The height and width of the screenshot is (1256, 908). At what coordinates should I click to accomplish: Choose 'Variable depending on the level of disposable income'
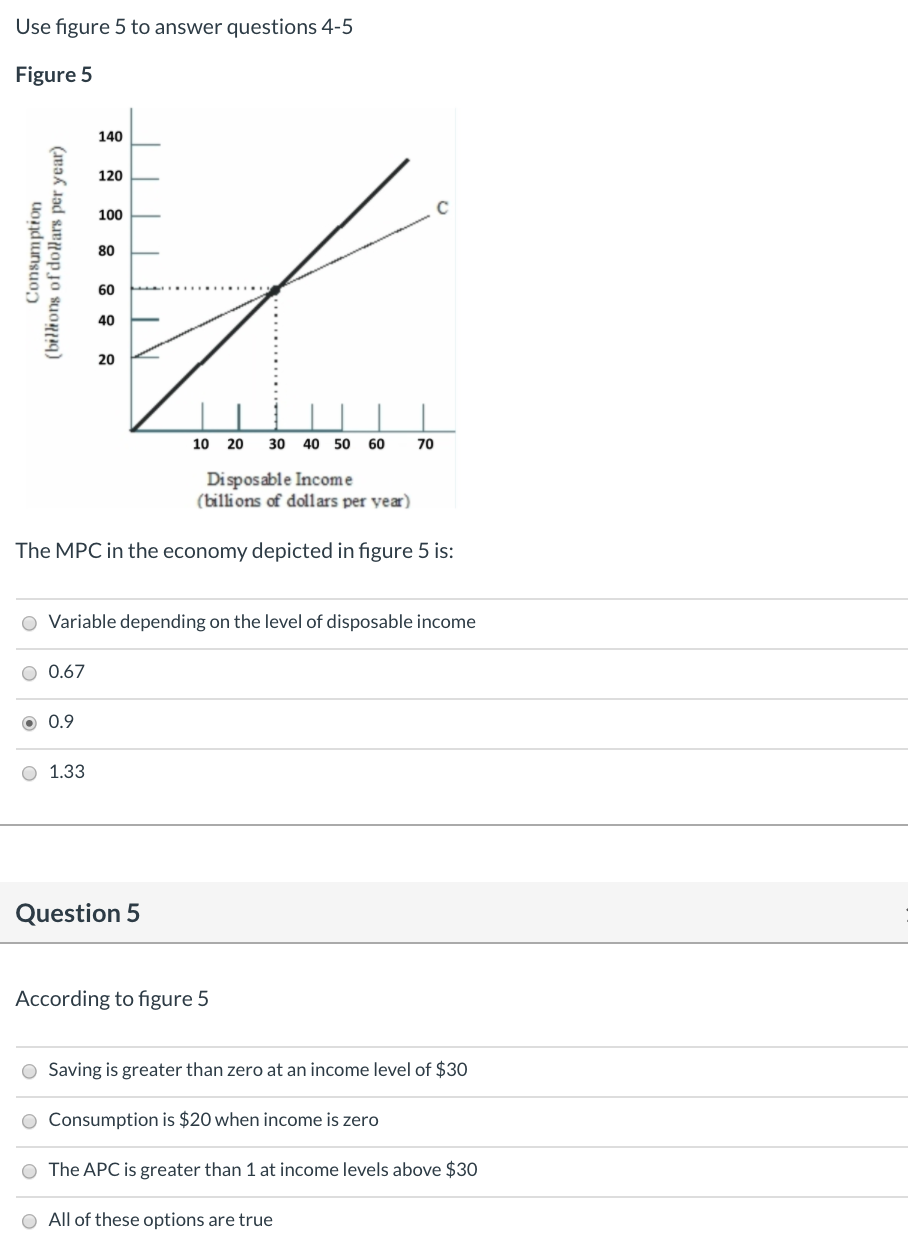(x=30, y=622)
